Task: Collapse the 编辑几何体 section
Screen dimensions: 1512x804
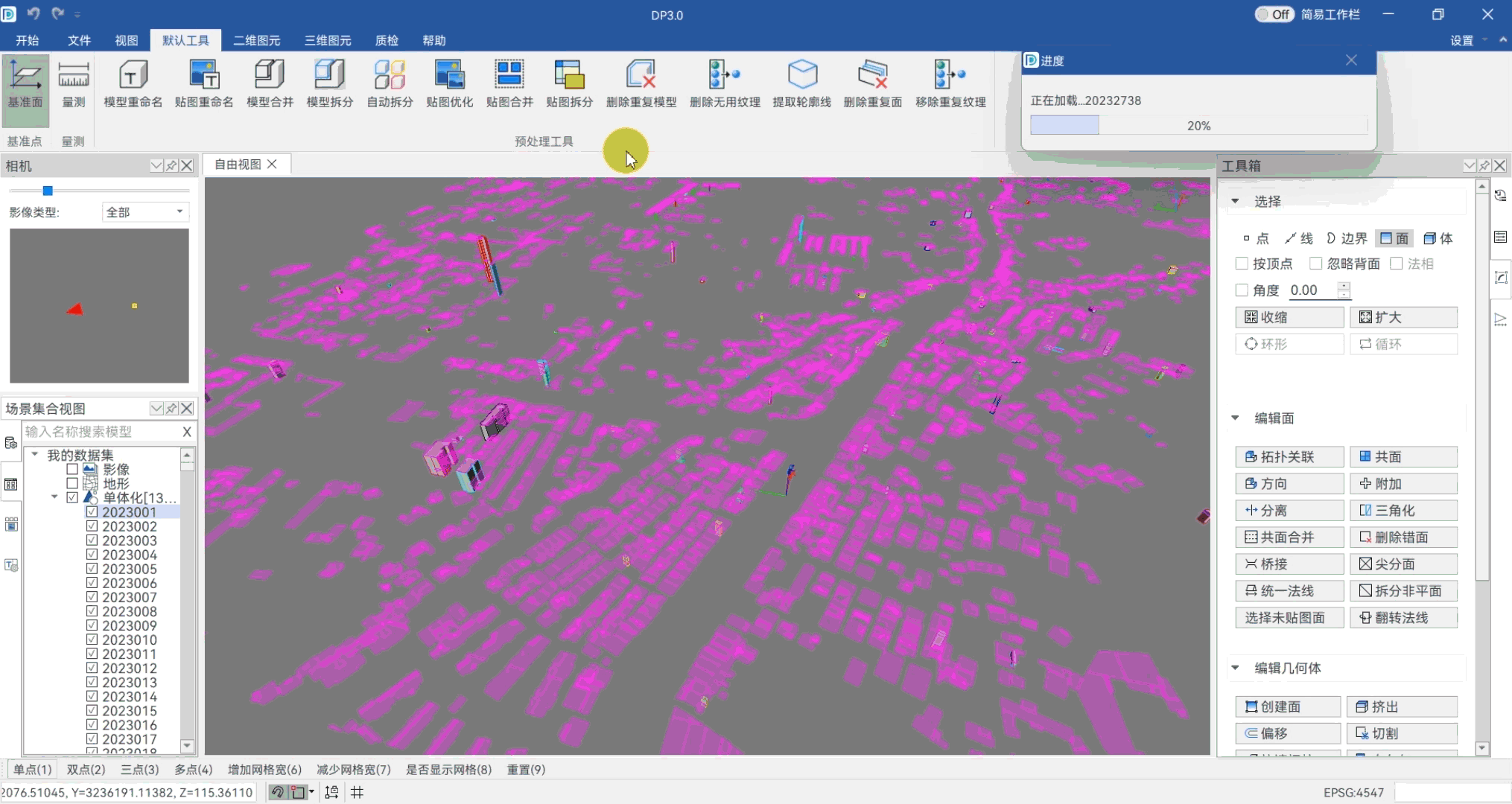Action: [x=1235, y=668]
